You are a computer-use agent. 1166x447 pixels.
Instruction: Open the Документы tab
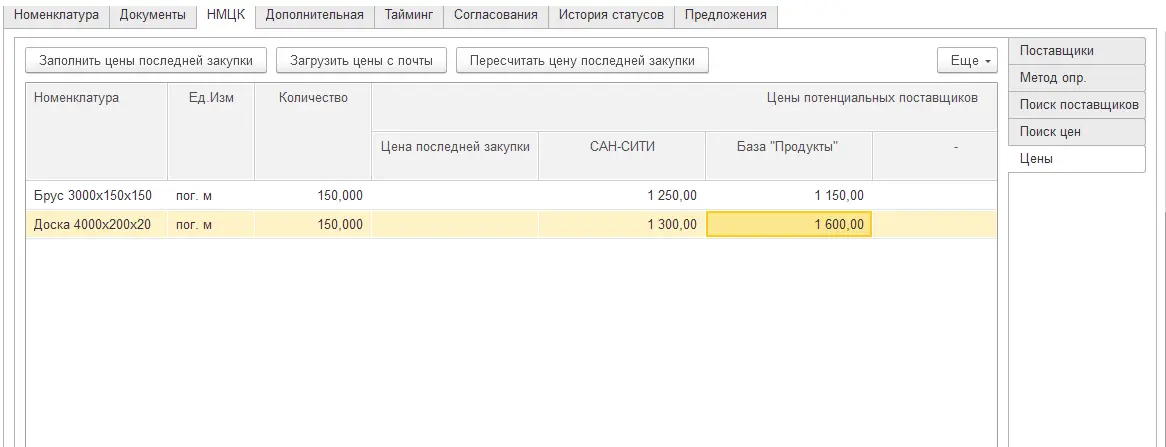point(152,15)
